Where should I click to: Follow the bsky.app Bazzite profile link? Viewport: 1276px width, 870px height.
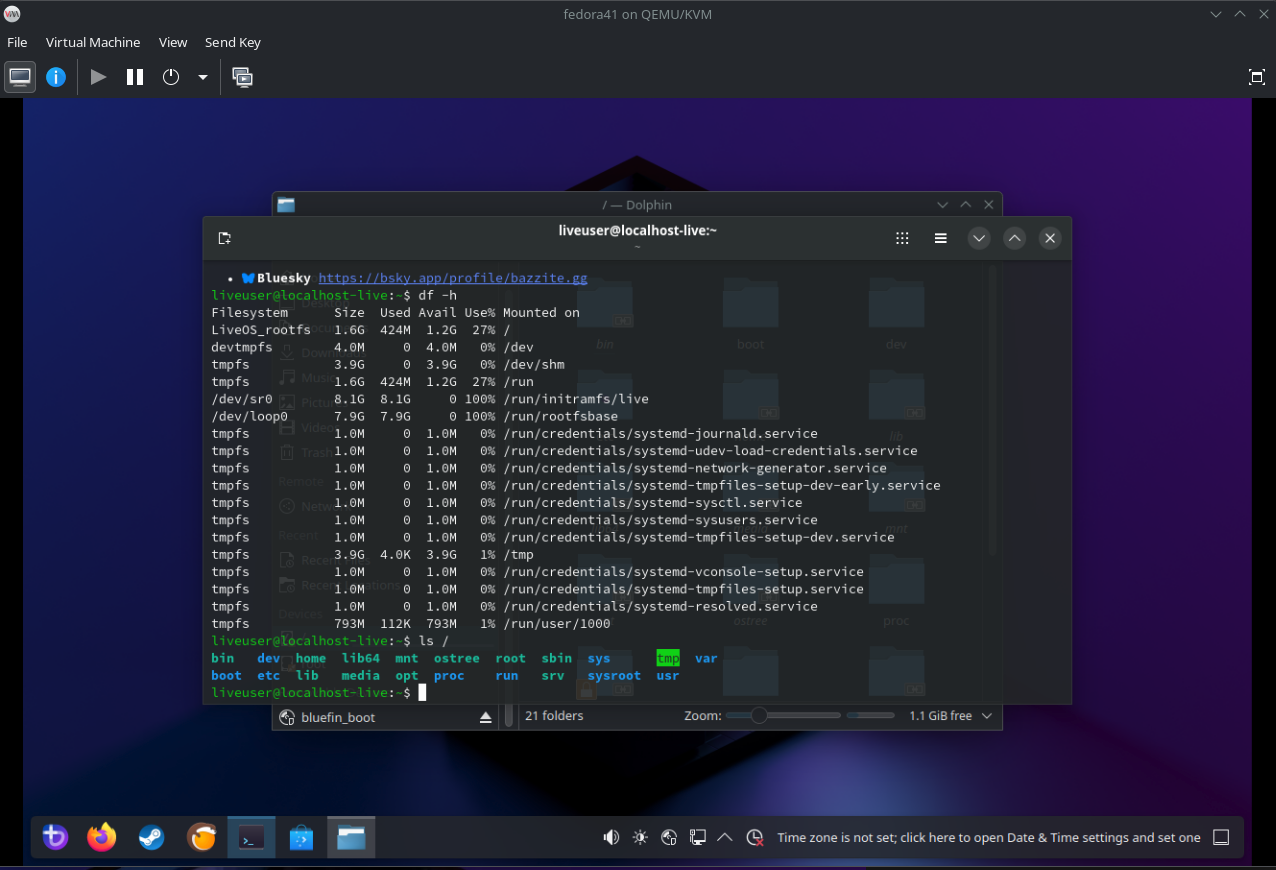[452, 278]
